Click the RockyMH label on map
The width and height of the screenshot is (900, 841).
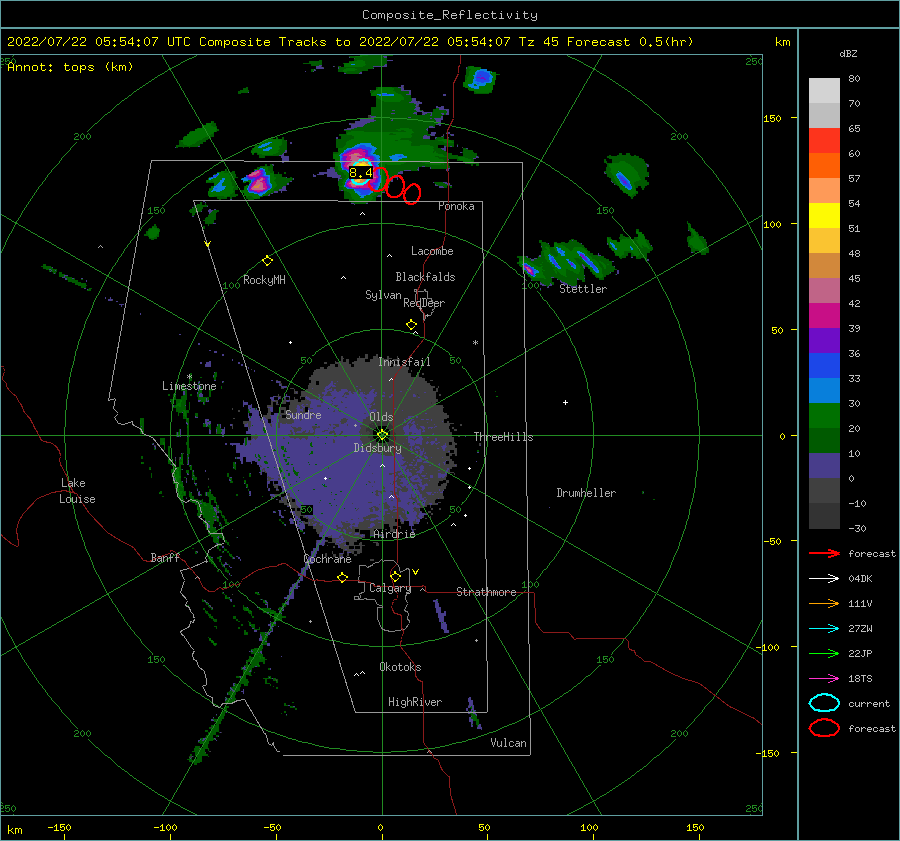(264, 280)
